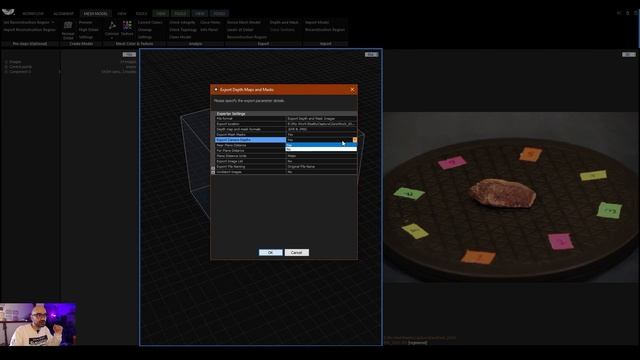Select the Export Camera Depths row label
Screen dimensions: 640x360
pyautogui.click(x=250, y=140)
